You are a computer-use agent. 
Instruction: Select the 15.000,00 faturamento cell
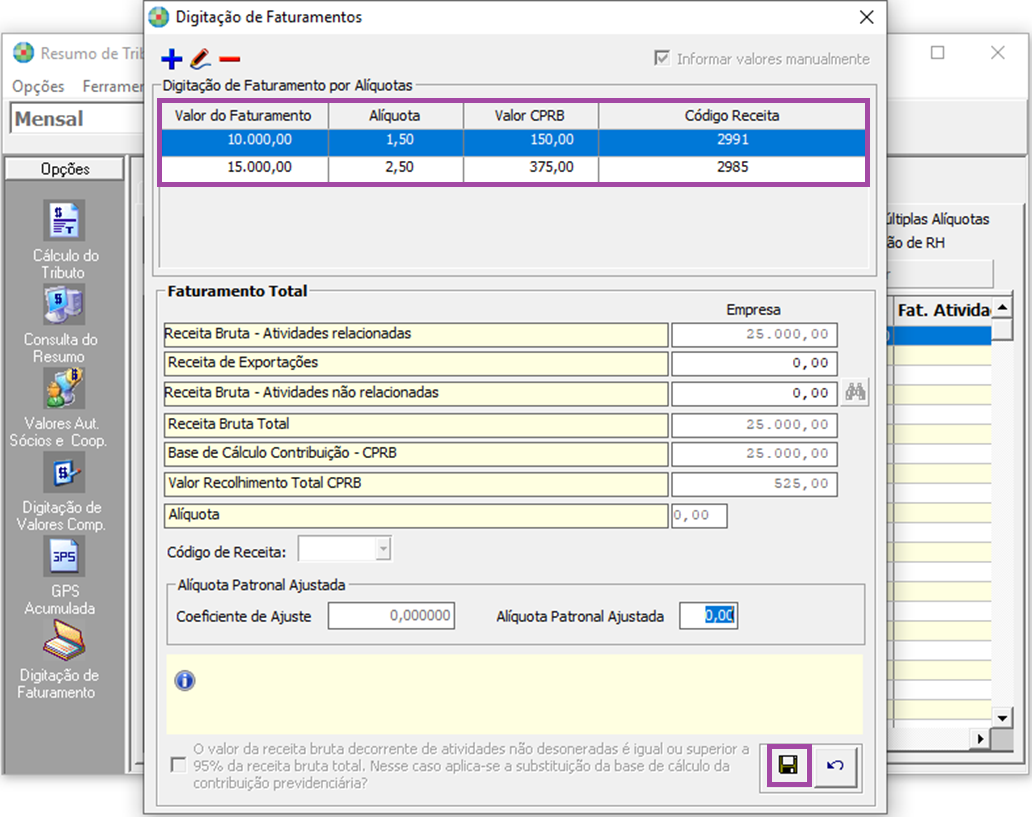[244, 167]
